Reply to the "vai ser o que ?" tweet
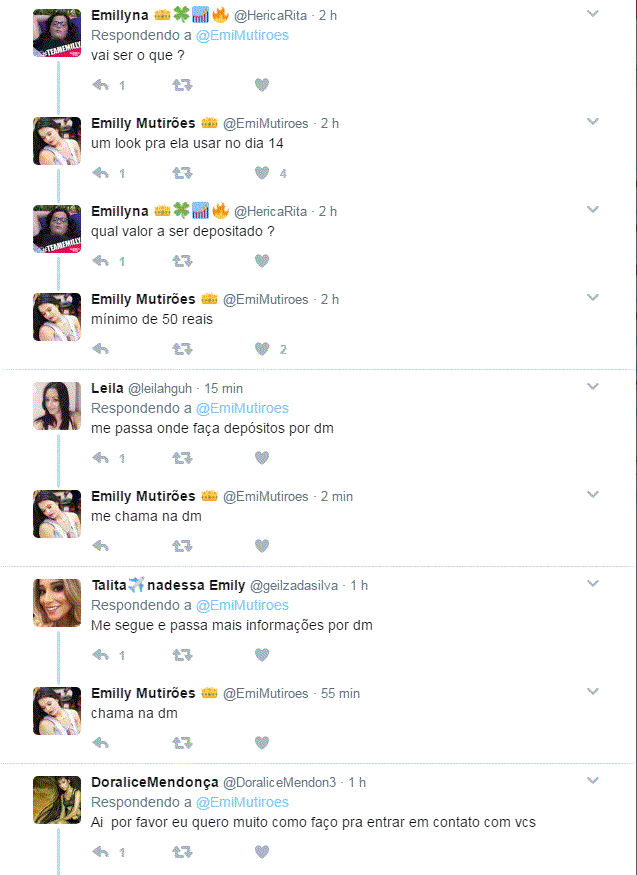 [x=100, y=85]
